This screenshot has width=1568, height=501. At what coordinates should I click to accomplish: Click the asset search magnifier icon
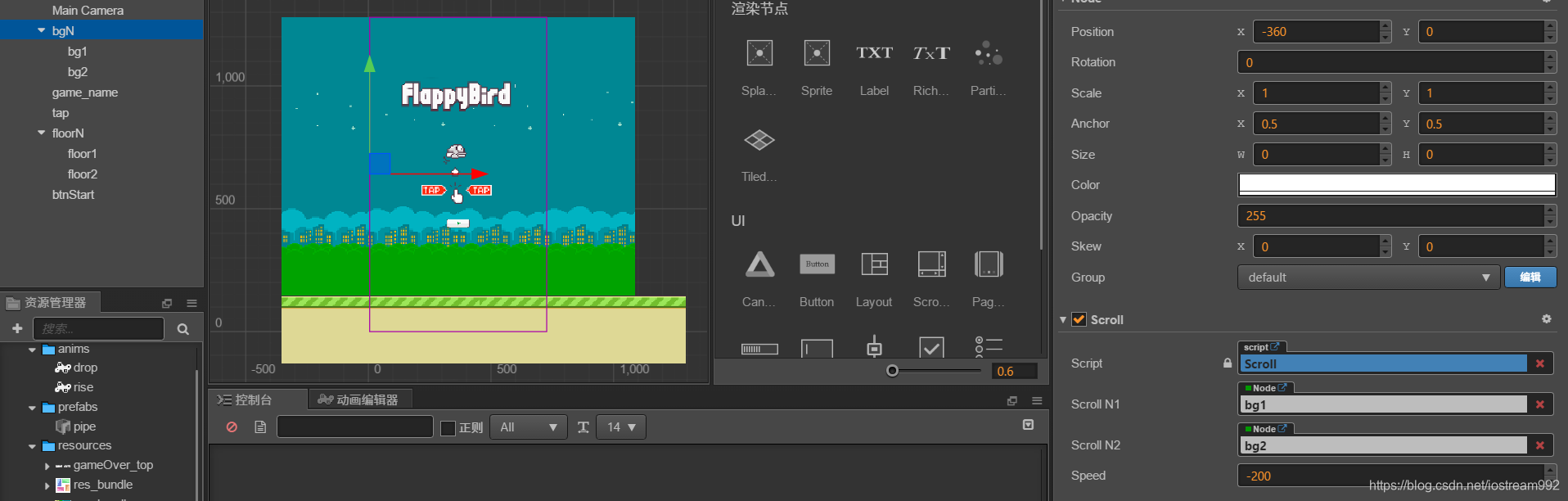tap(182, 329)
